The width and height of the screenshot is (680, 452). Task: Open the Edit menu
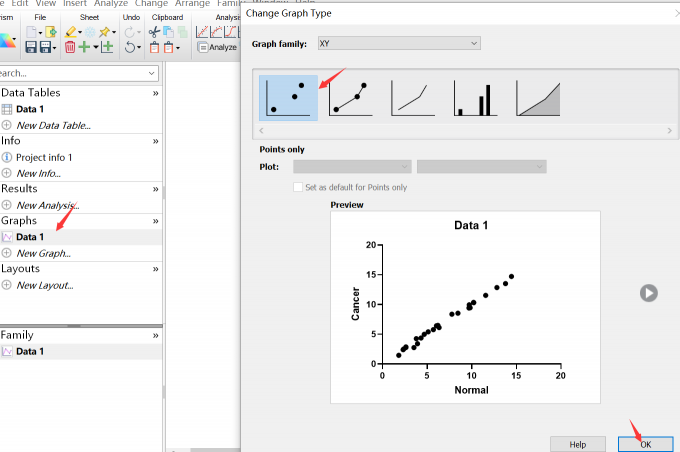tap(20, 3)
